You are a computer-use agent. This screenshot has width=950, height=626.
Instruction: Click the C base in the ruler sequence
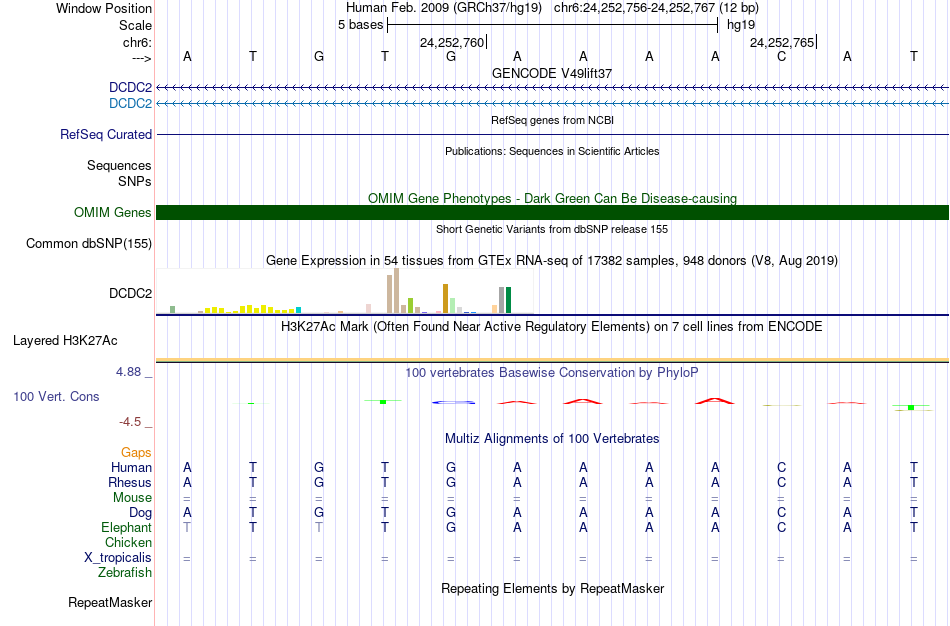coord(782,56)
